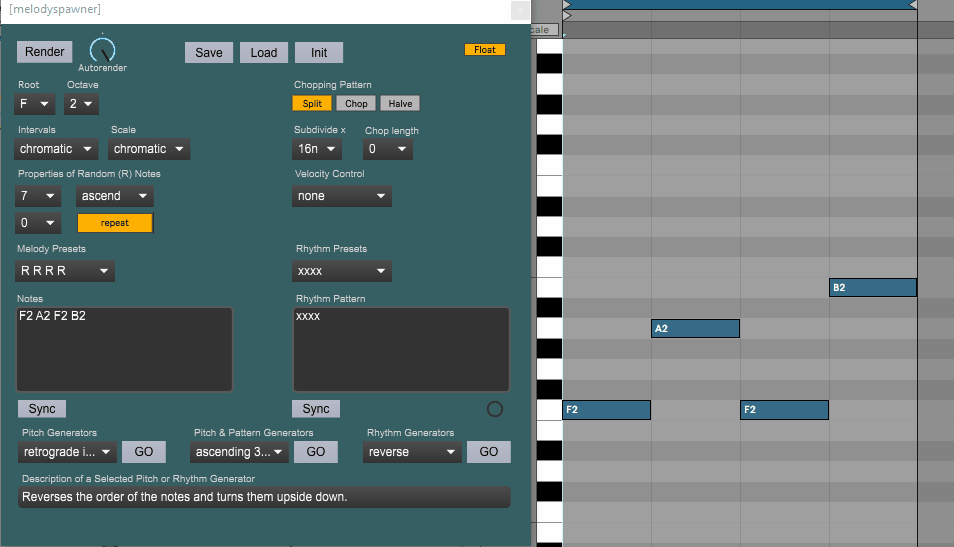The height and width of the screenshot is (547, 954).
Task: Open the Rhythm Generators dropdown
Action: 412,452
